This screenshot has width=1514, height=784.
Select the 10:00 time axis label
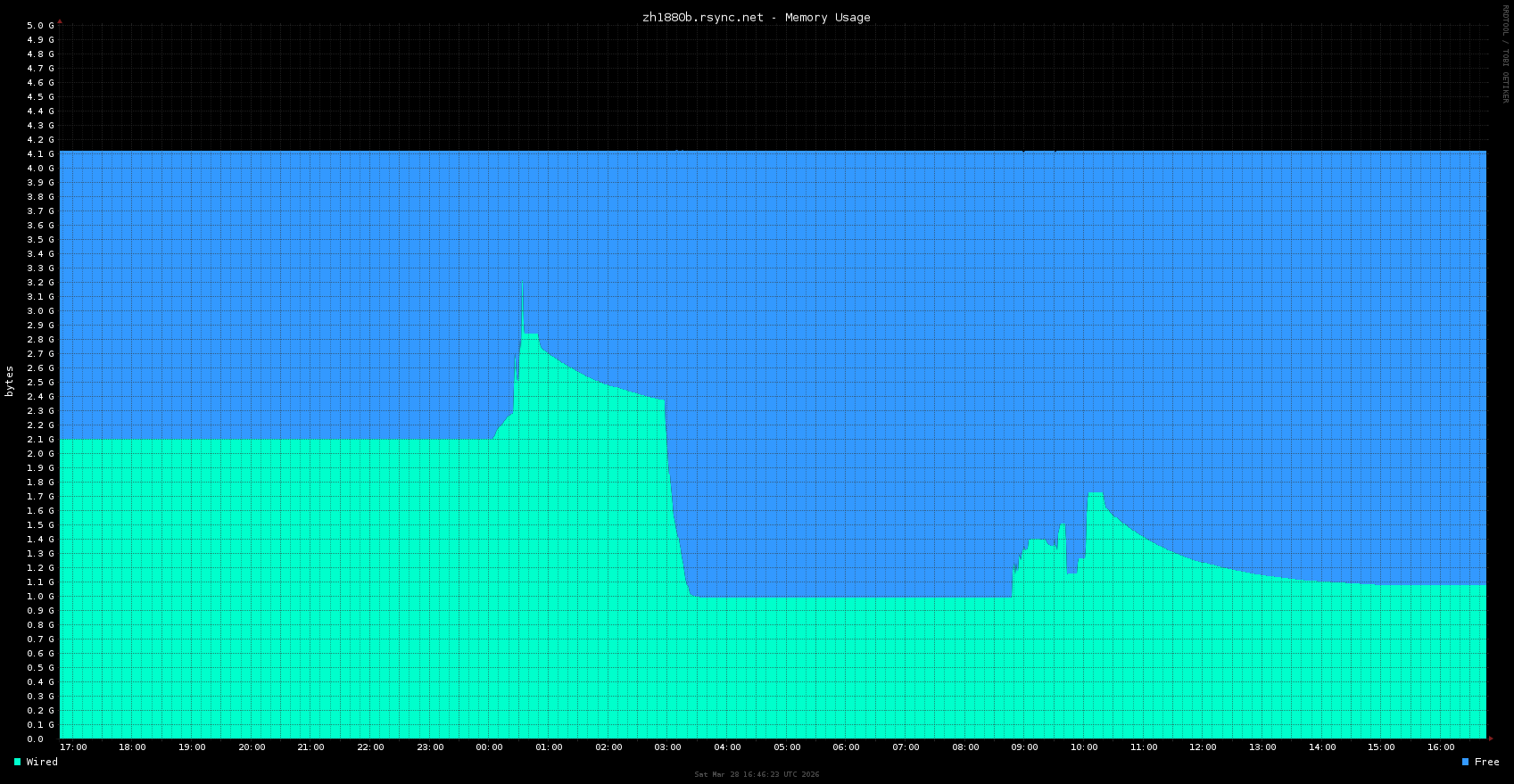pyautogui.click(x=1084, y=747)
